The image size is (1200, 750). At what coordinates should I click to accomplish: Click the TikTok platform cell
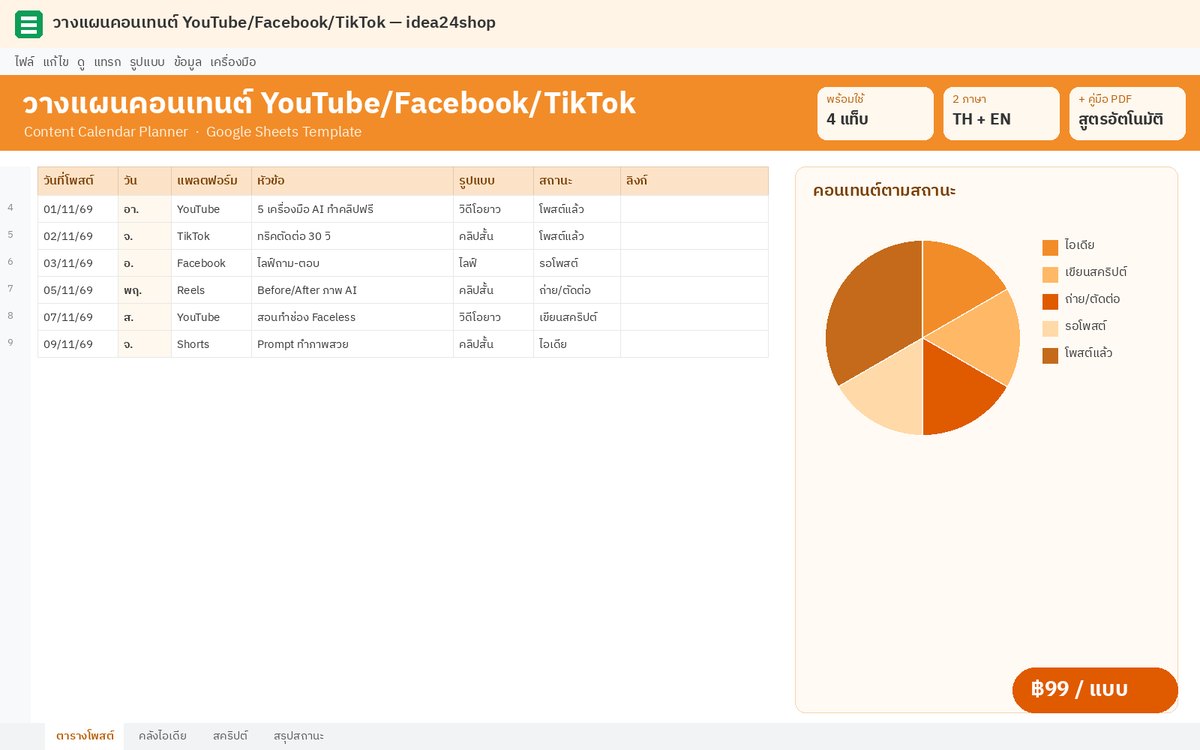pos(211,236)
